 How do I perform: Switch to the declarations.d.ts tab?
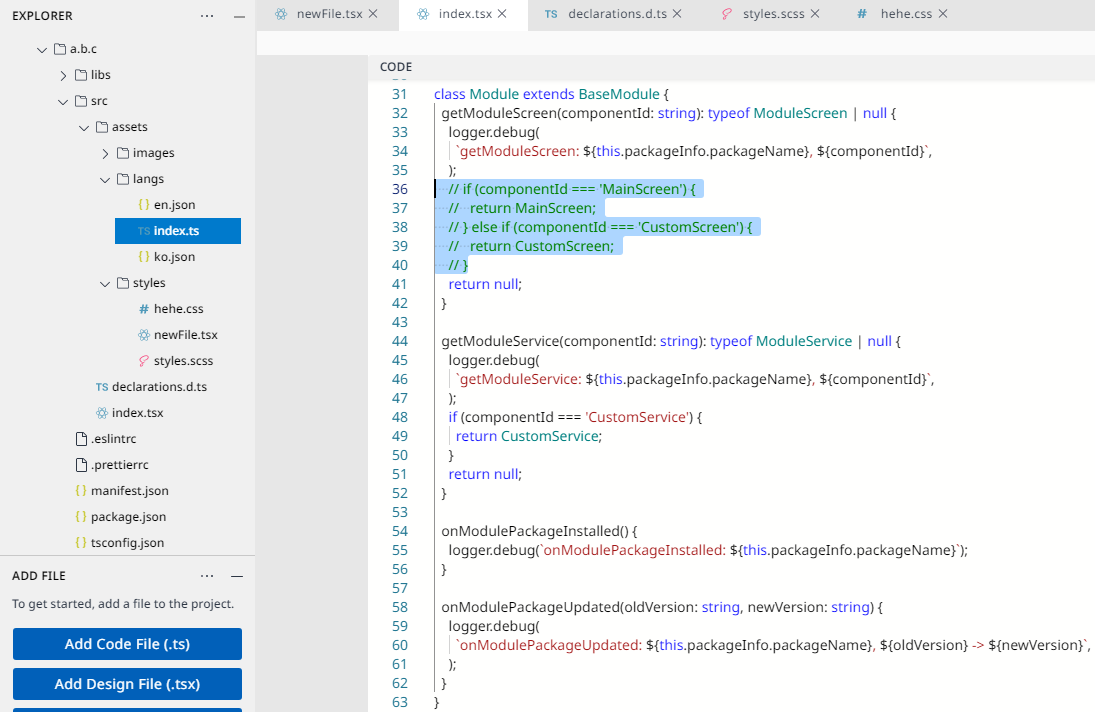click(615, 14)
